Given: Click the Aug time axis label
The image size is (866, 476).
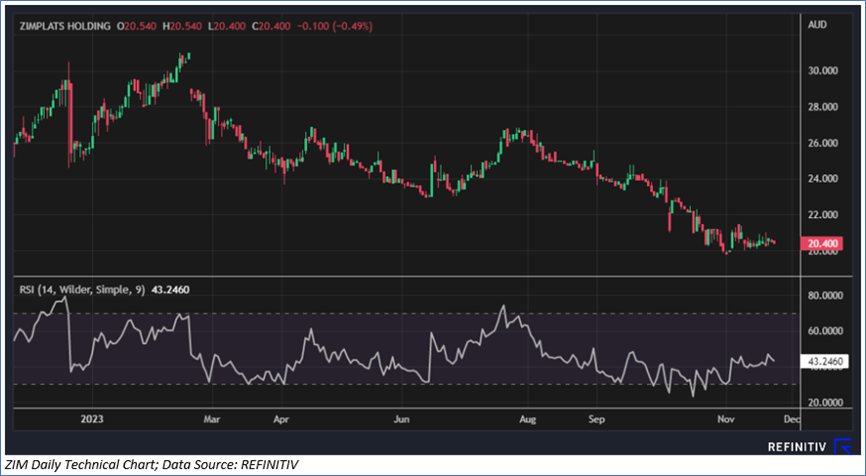Looking at the screenshot, I should pyautogui.click(x=528, y=420).
